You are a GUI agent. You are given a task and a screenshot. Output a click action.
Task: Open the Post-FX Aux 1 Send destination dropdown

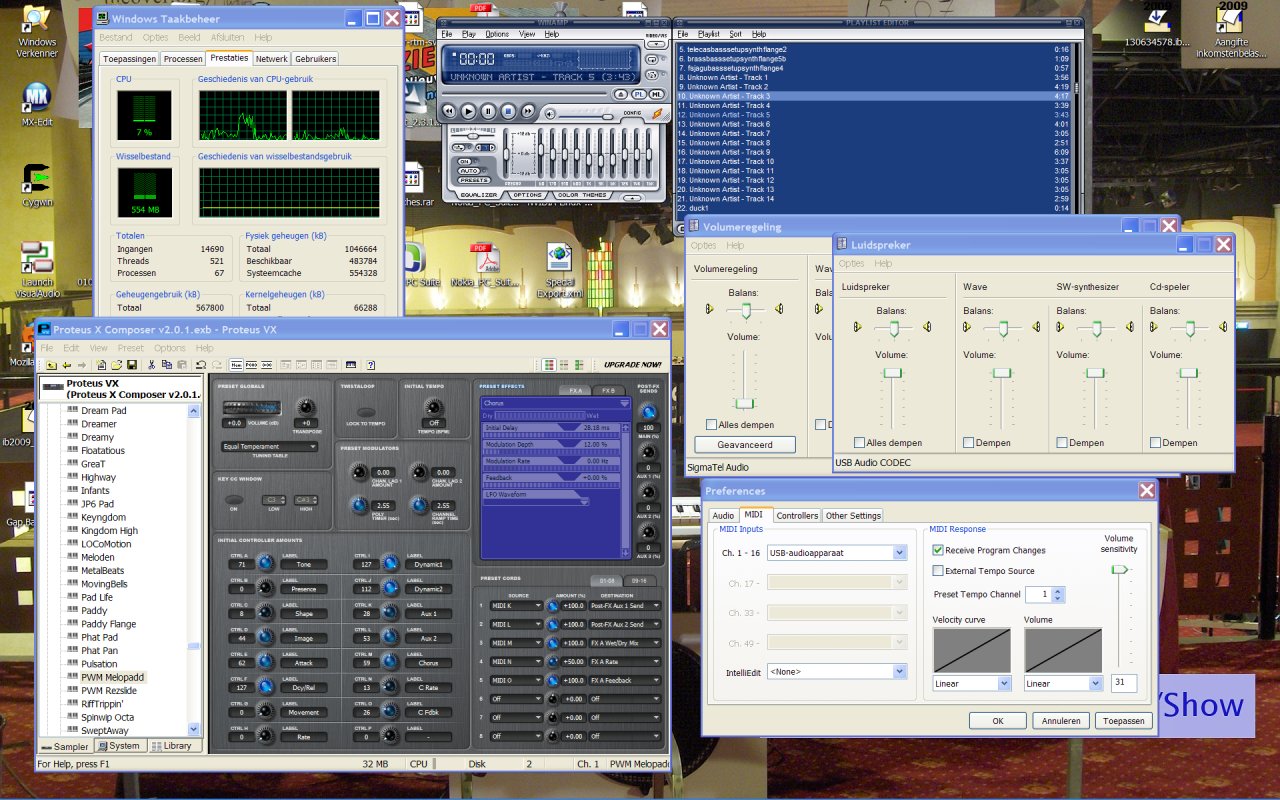pos(625,606)
